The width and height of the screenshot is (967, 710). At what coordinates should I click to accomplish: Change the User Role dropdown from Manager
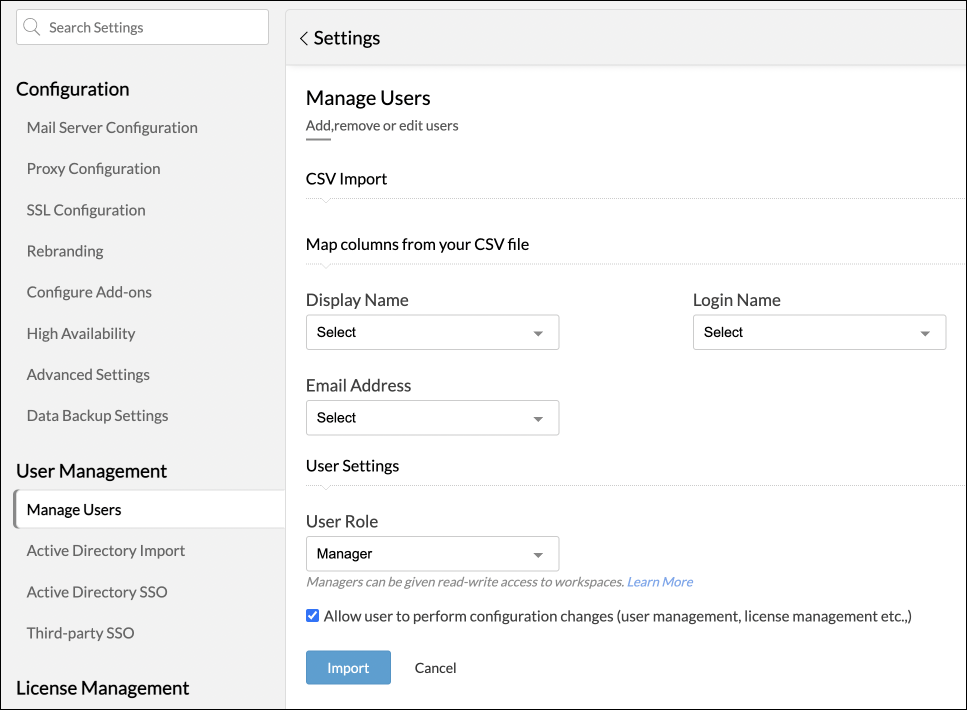click(432, 554)
